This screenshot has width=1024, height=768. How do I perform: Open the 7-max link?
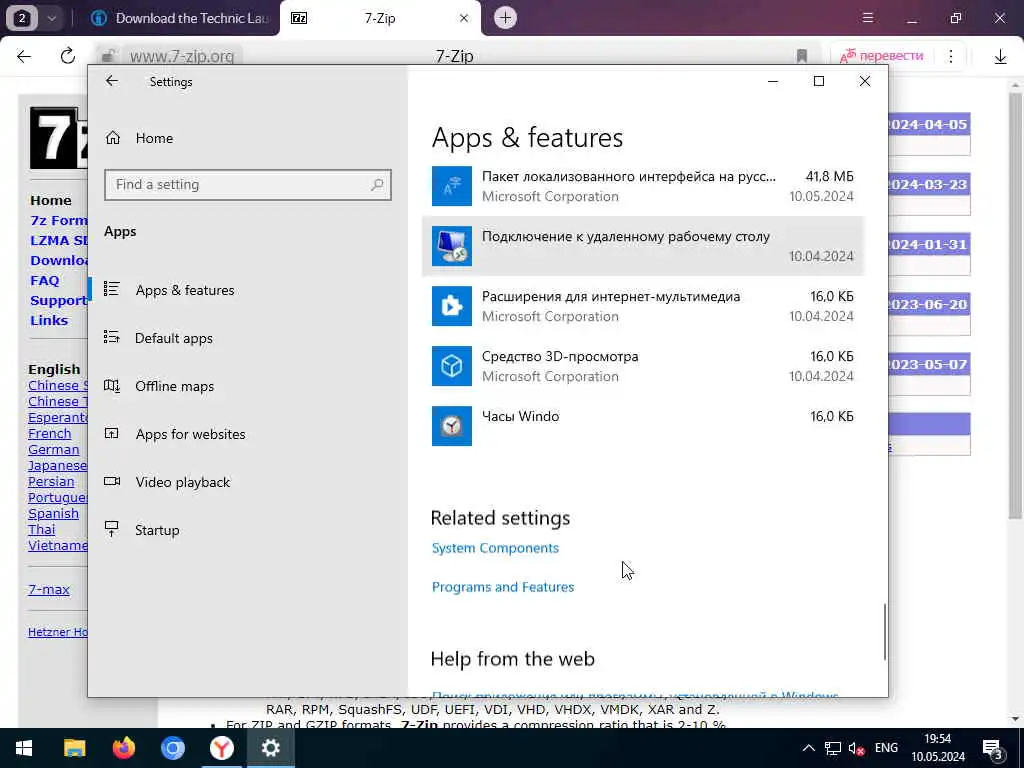click(48, 589)
